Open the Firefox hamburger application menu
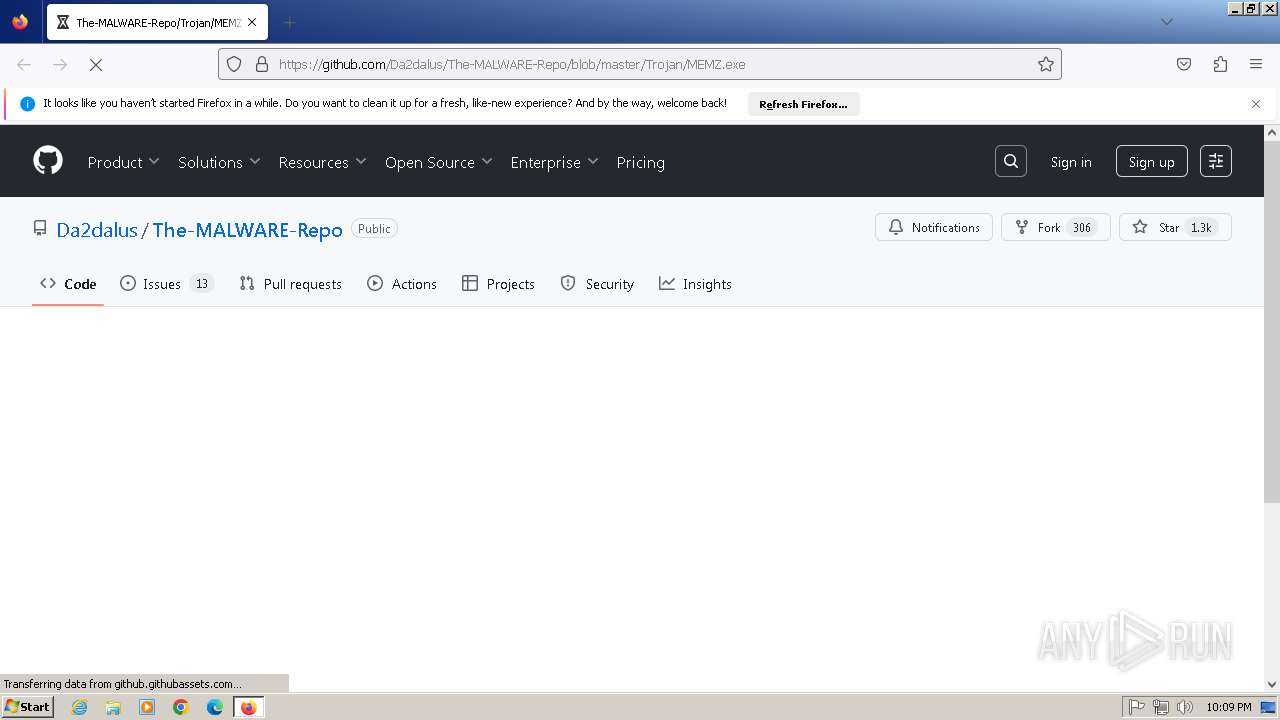 (1256, 64)
